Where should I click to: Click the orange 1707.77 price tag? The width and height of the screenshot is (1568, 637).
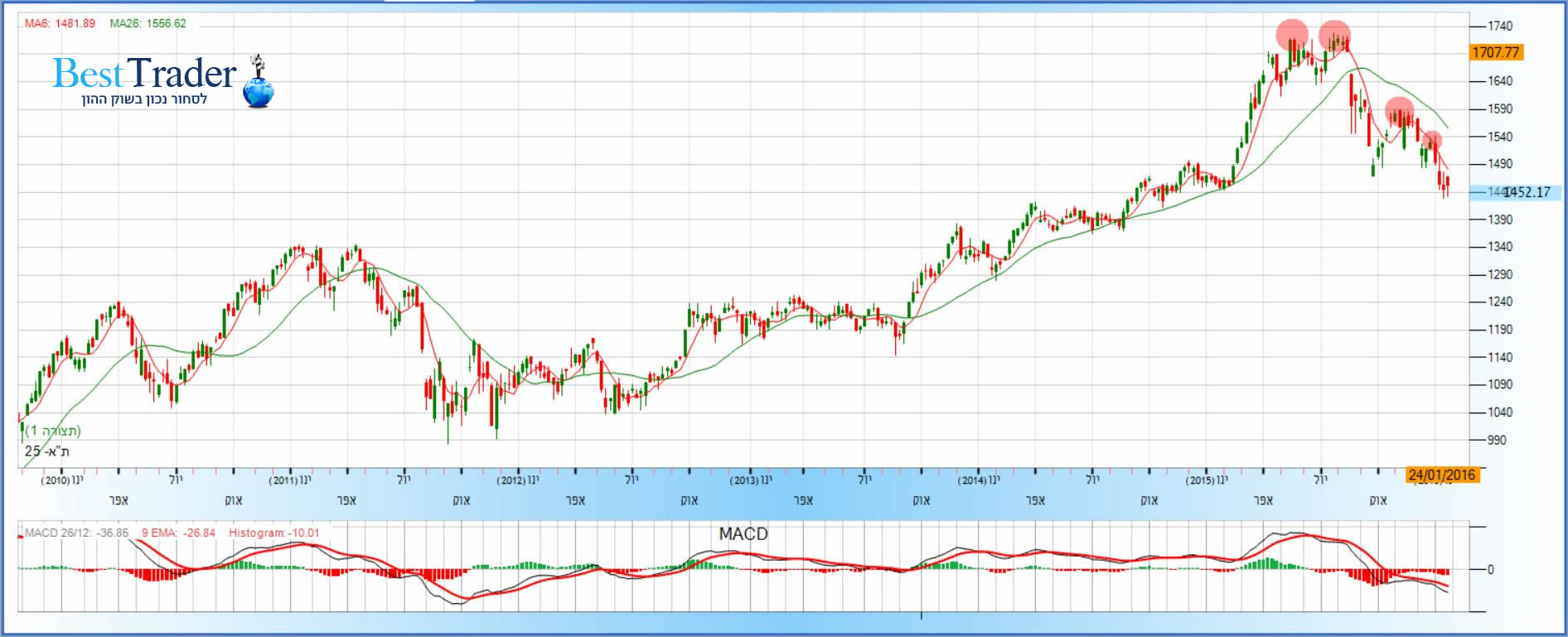(x=1496, y=52)
